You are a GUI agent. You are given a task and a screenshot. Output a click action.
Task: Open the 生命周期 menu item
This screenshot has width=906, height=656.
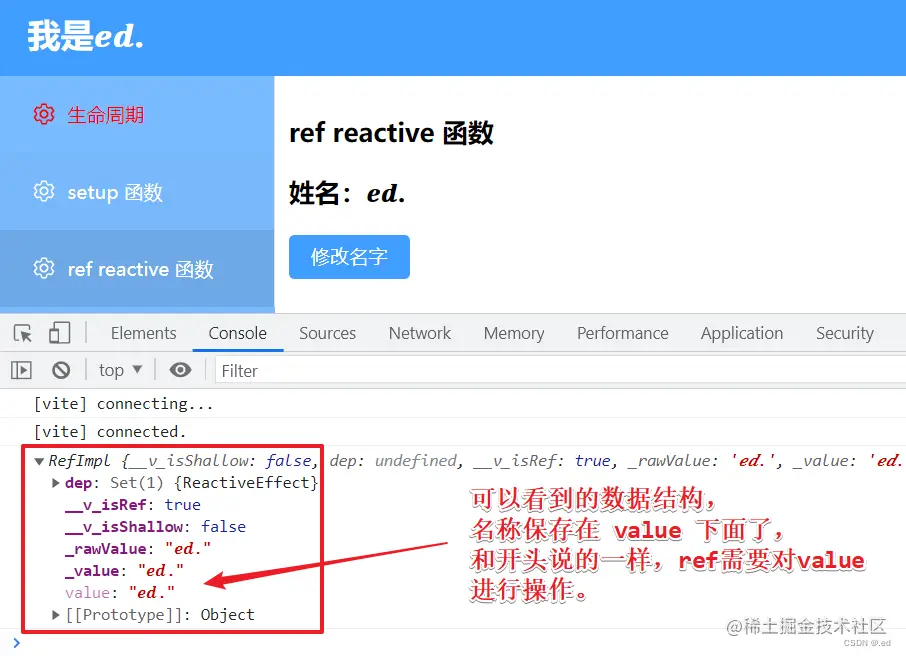coord(137,114)
